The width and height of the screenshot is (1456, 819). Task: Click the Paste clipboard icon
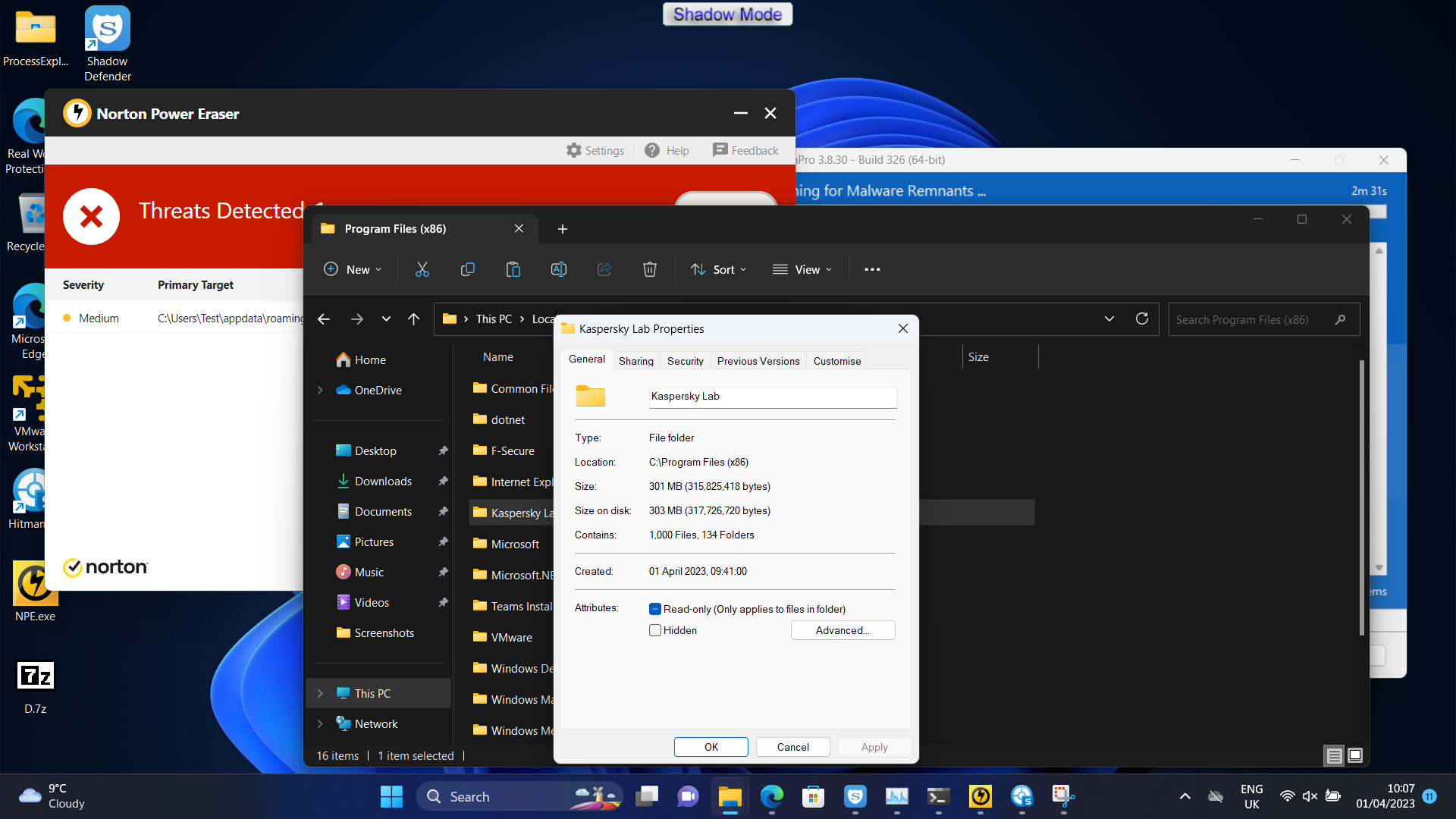[x=513, y=269]
